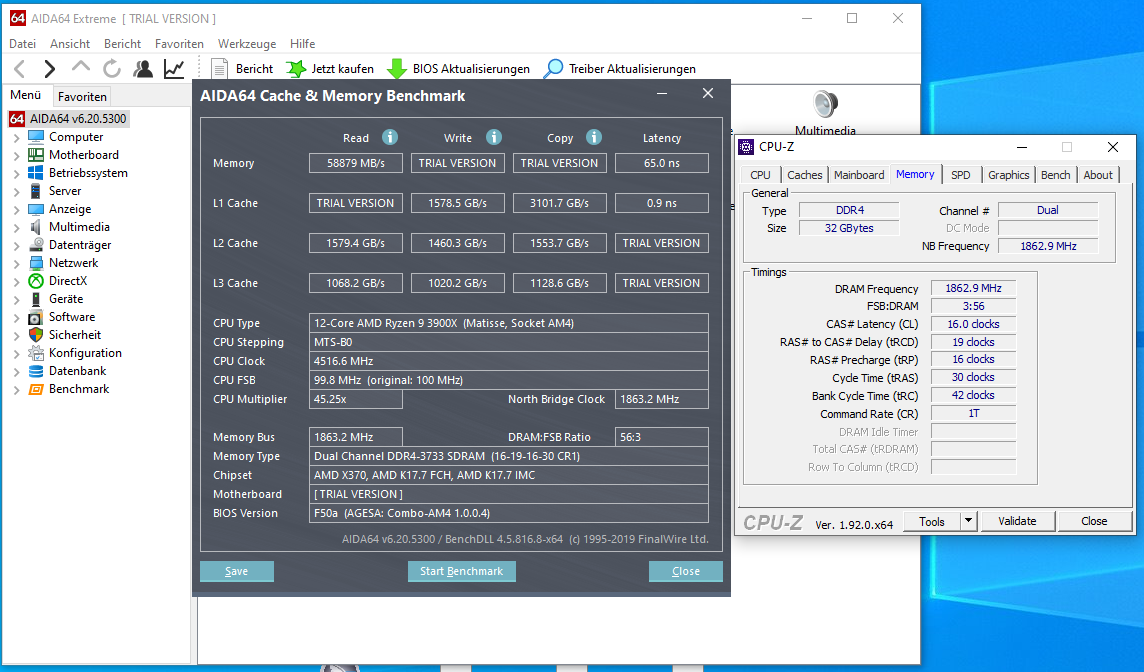Click the Computer monitor icon in tree

(x=36, y=136)
